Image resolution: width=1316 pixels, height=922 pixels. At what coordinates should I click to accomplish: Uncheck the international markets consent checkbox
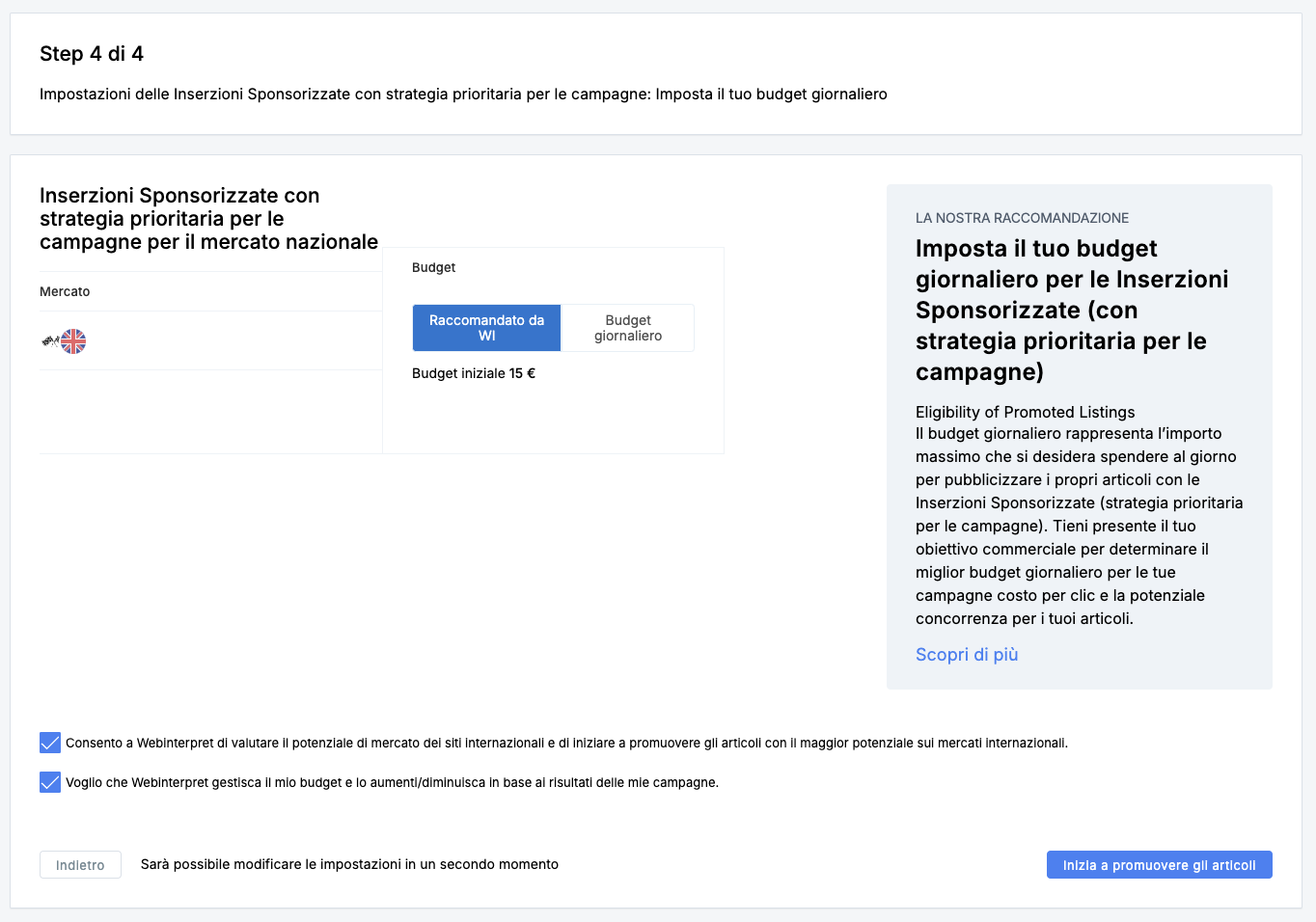click(50, 743)
